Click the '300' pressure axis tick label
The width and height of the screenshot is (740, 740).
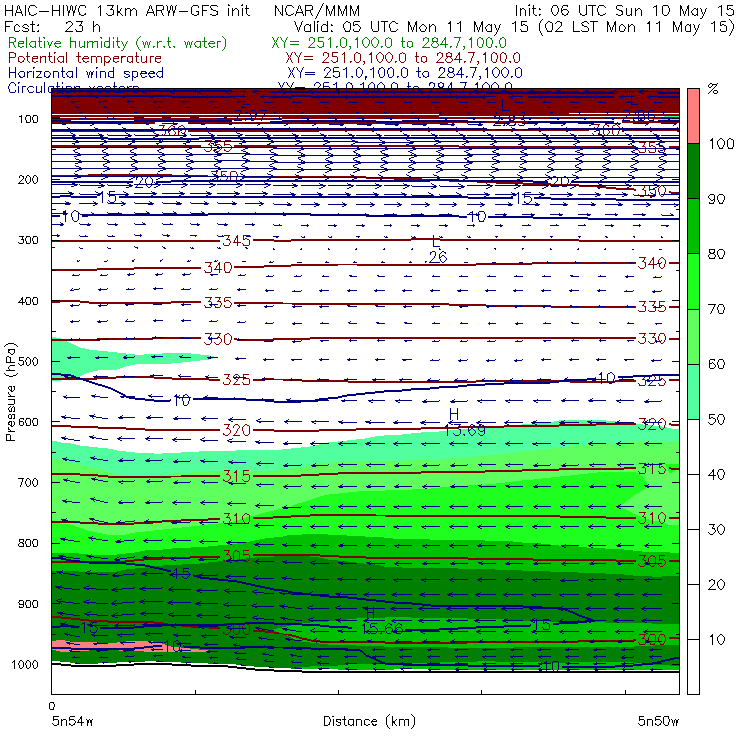point(28,240)
